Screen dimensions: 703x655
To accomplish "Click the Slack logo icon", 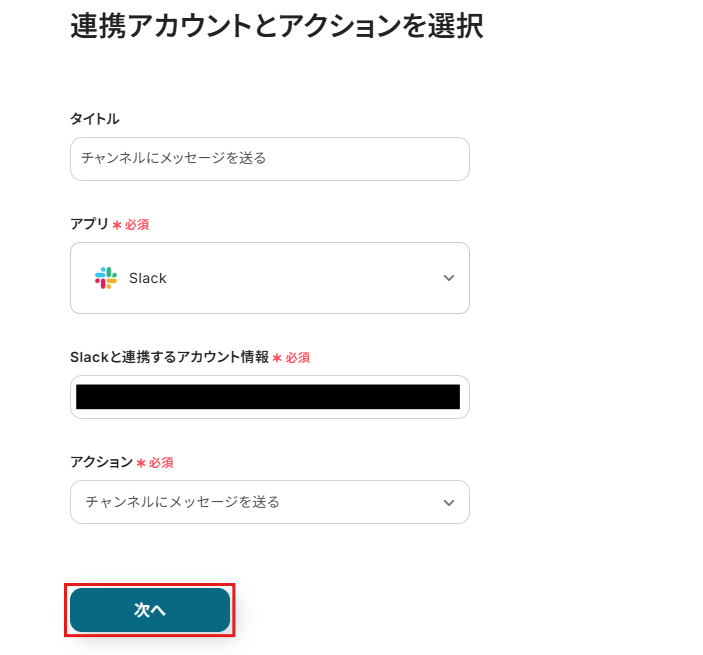I will 106,278.
